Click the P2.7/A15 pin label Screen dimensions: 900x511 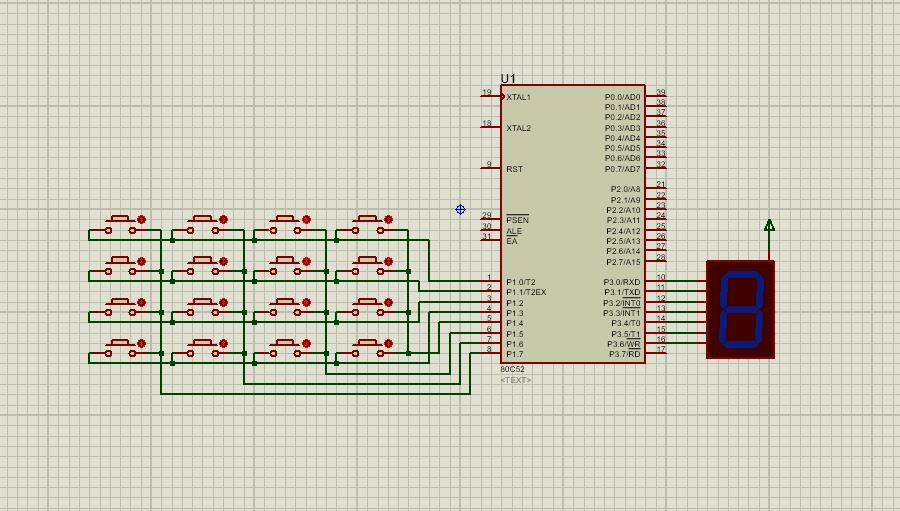coord(623,262)
